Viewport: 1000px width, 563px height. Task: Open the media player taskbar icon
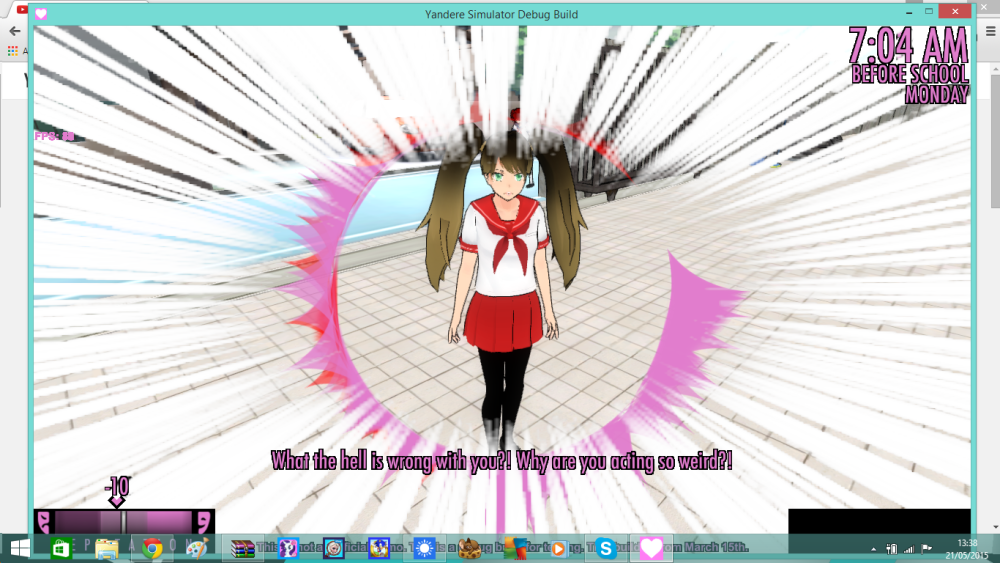[x=559, y=548]
